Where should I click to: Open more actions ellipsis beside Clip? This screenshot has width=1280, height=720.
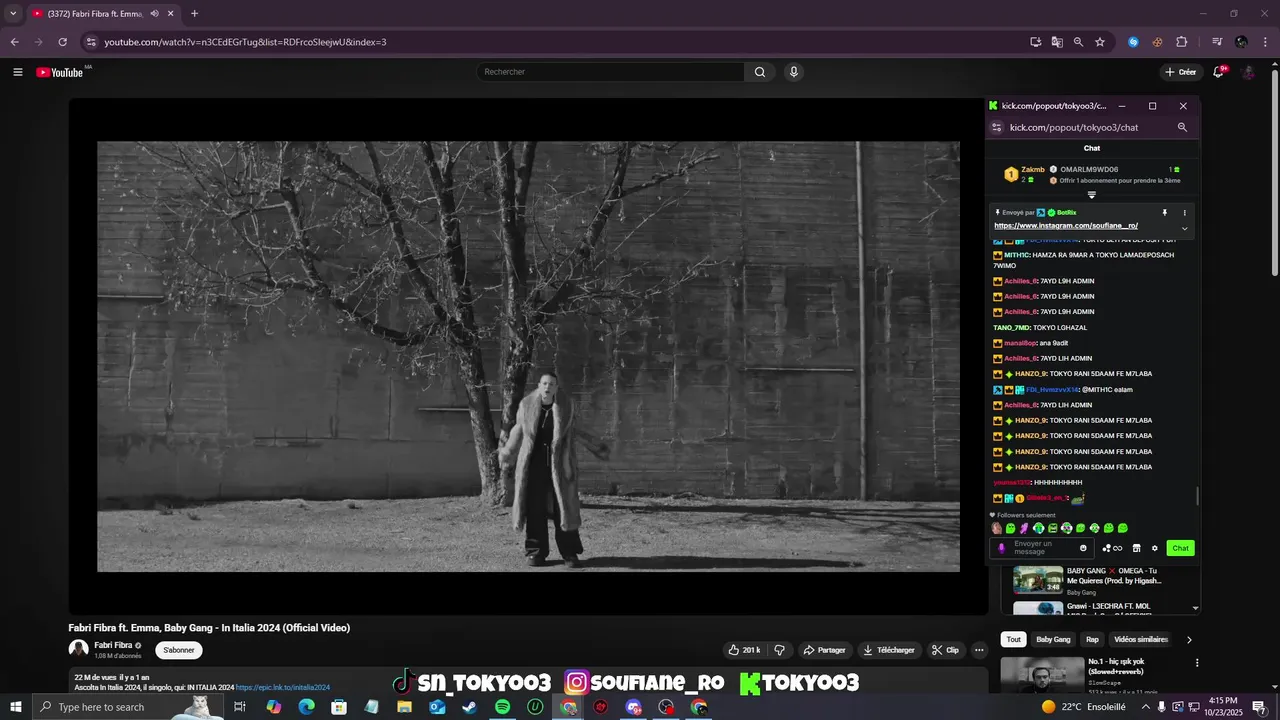pos(979,650)
